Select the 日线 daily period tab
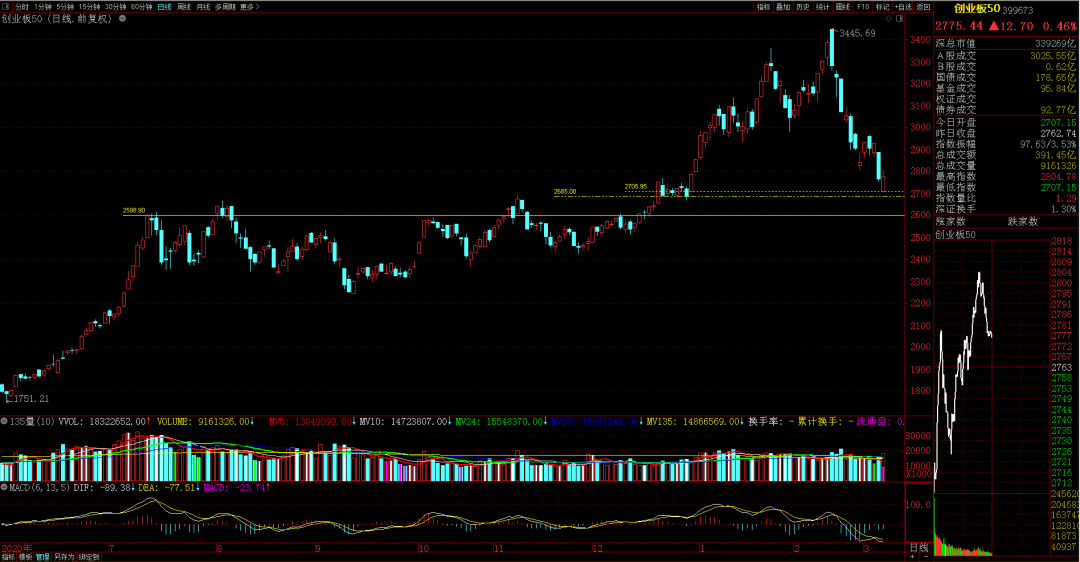The width and height of the screenshot is (1080, 562). click(164, 7)
